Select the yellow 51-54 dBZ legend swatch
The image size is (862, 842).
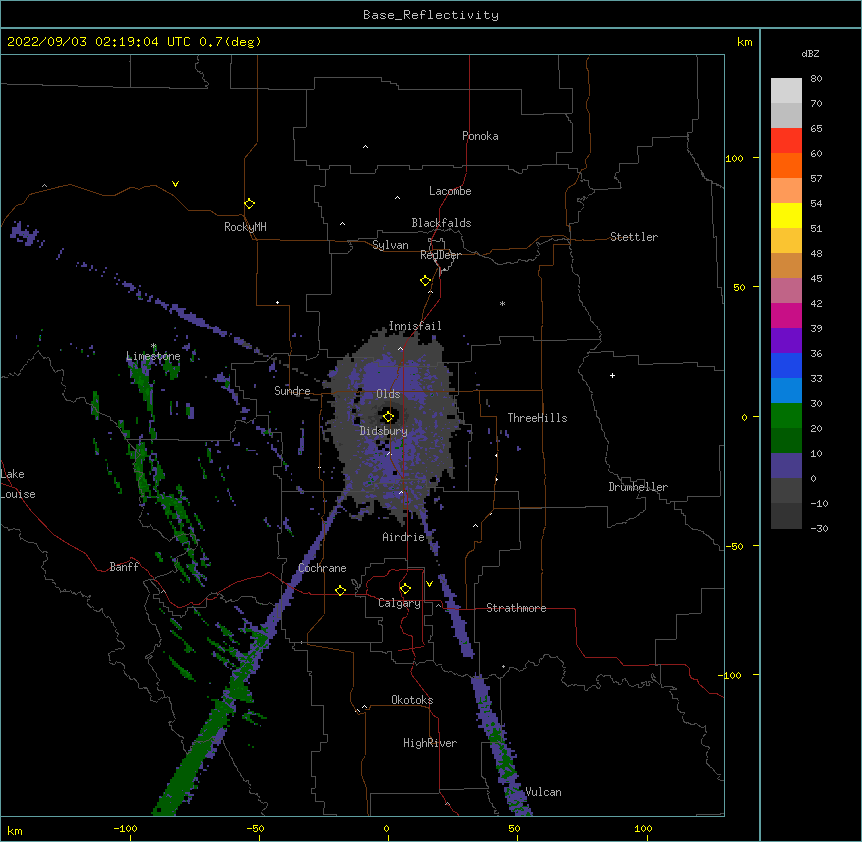pyautogui.click(x=786, y=215)
